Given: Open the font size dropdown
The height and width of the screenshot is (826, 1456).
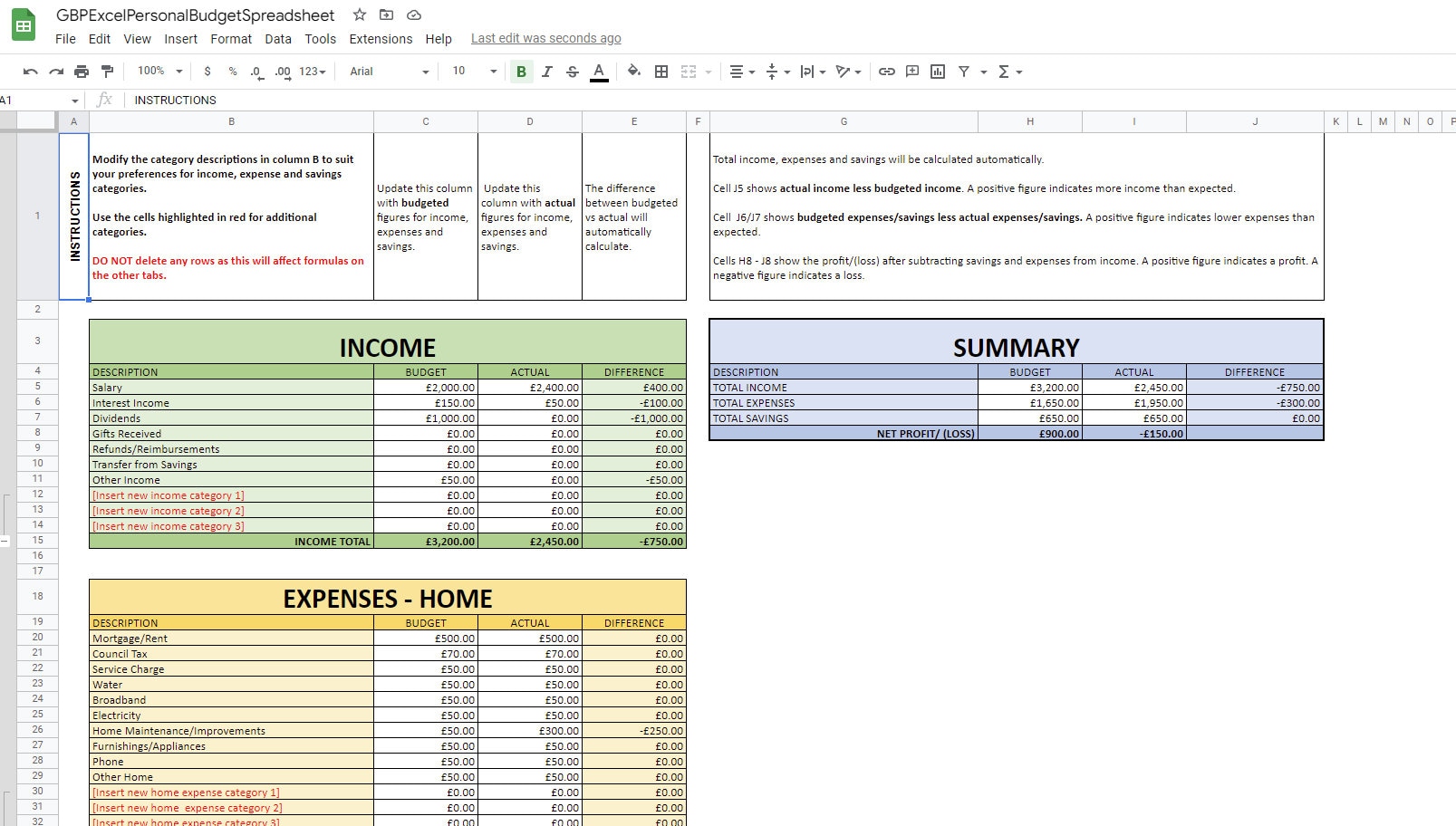Looking at the screenshot, I should pyautogui.click(x=490, y=71).
